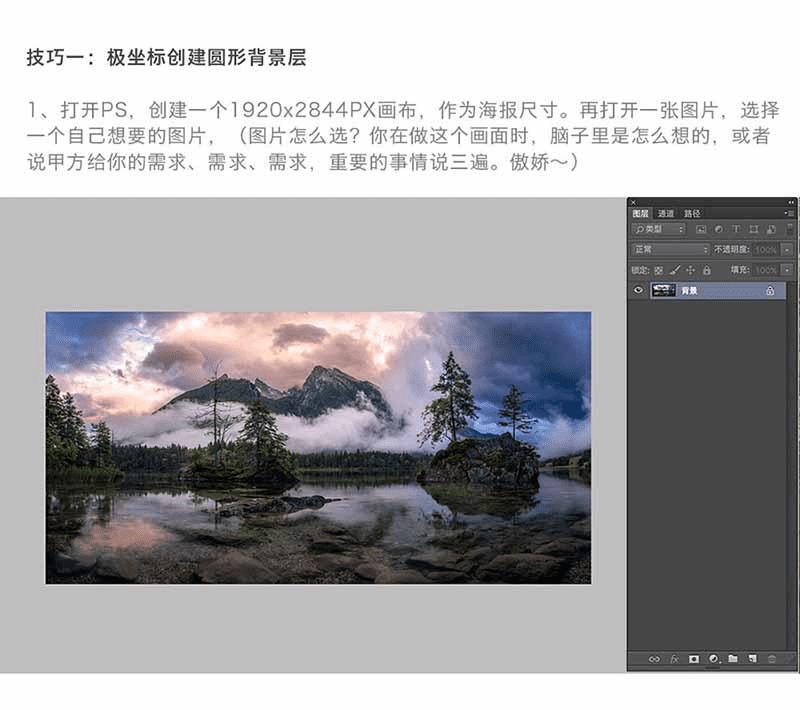This screenshot has height=710, width=800.
Task: Toggle lock transparent pixels
Action: click(x=659, y=270)
